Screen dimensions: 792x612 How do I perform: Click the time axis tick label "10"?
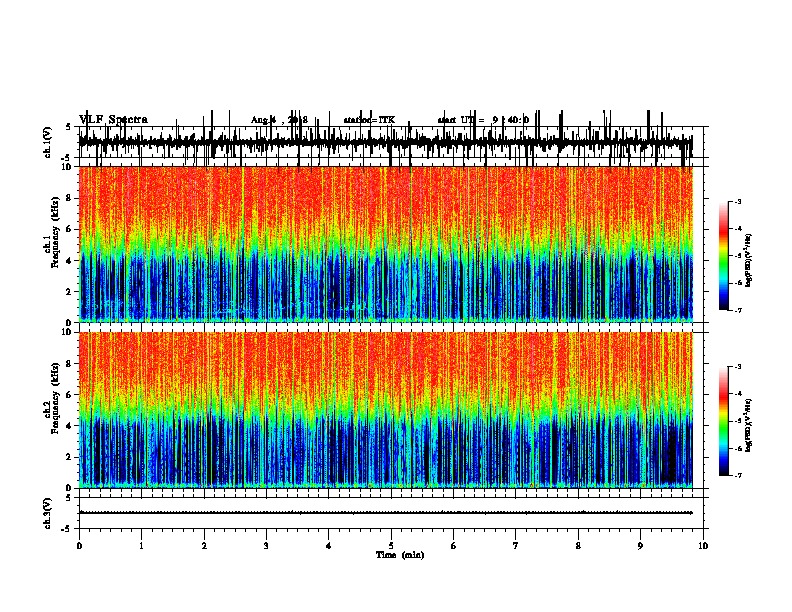(x=703, y=546)
